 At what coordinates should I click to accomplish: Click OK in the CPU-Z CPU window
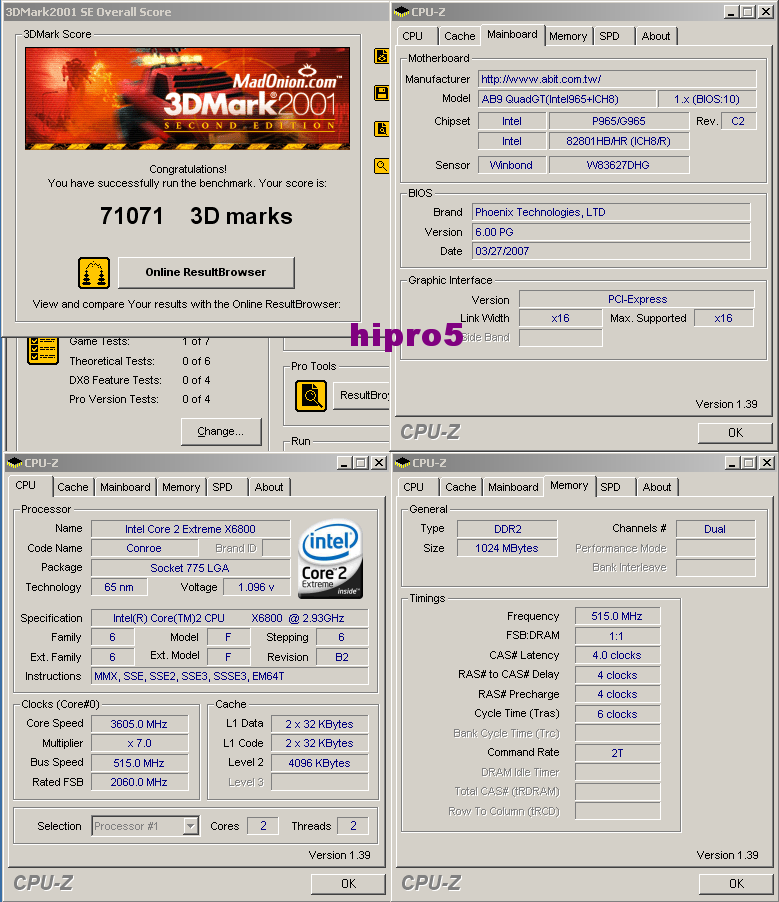click(348, 884)
